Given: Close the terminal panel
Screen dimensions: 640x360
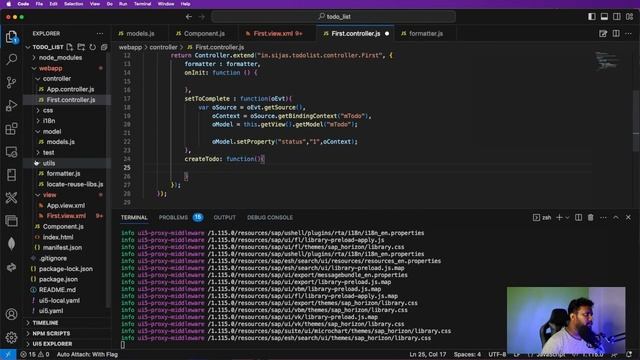Looking at the screenshot, I should point(629,218).
